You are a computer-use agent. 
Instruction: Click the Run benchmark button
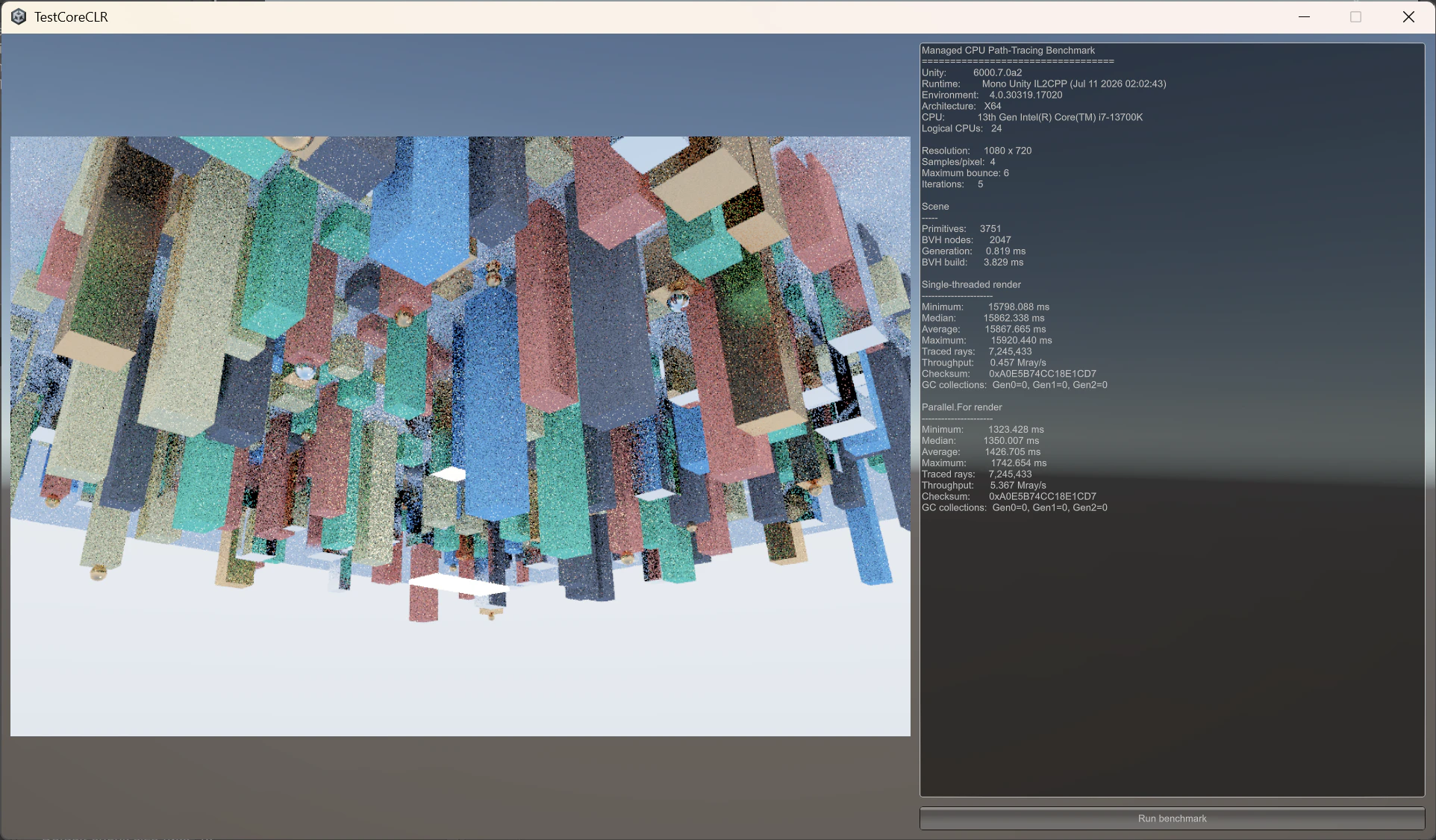[x=1172, y=818]
